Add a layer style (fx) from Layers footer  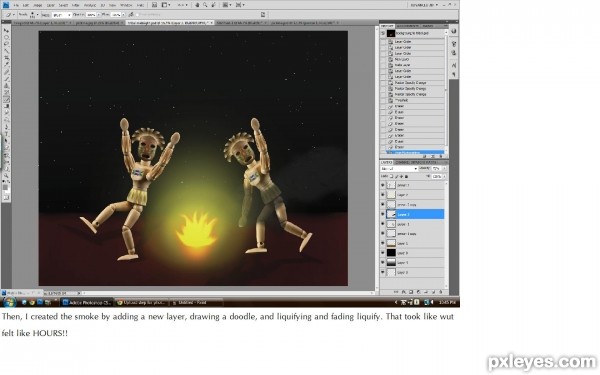[403, 292]
